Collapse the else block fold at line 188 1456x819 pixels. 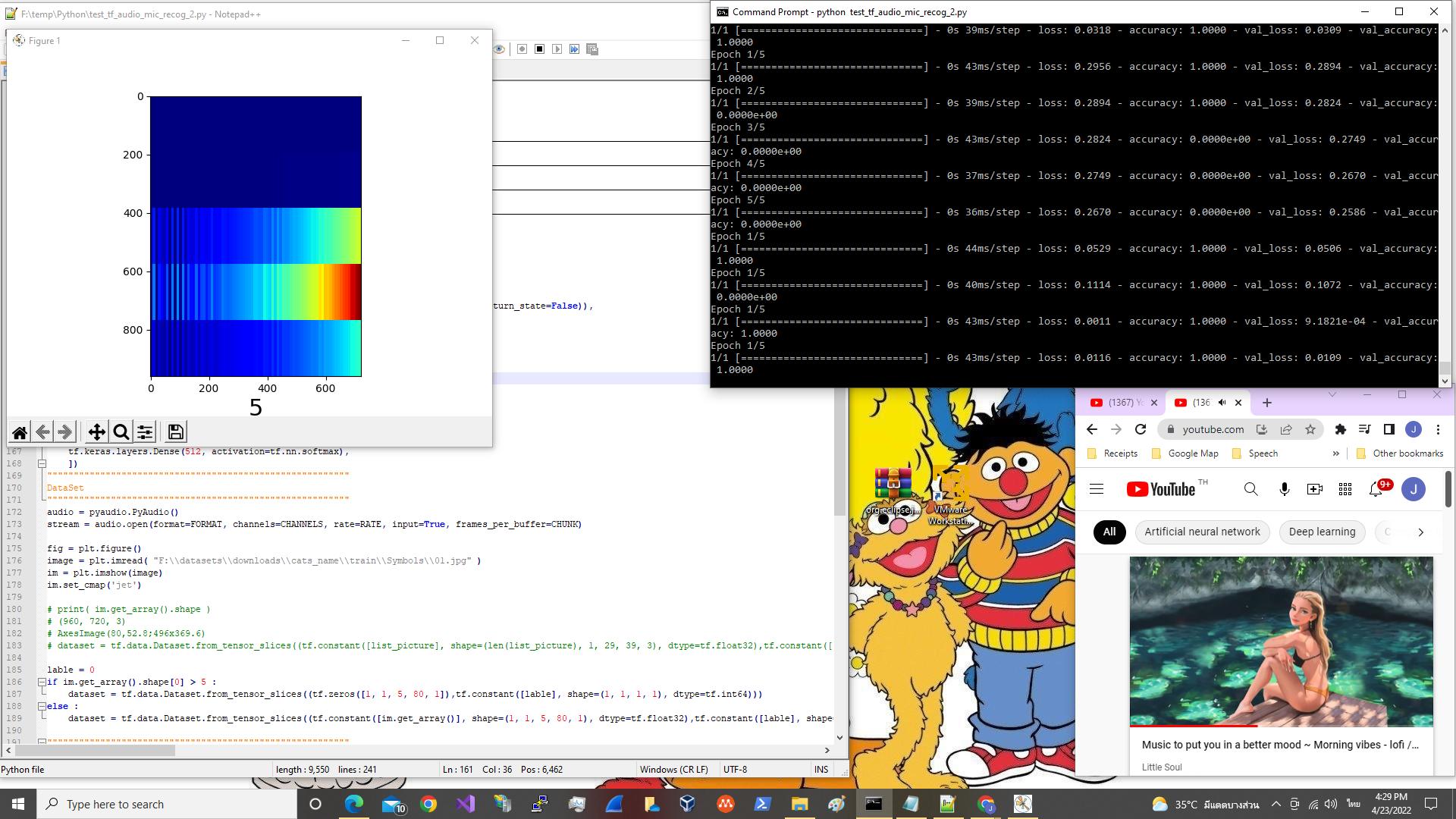click(x=42, y=706)
